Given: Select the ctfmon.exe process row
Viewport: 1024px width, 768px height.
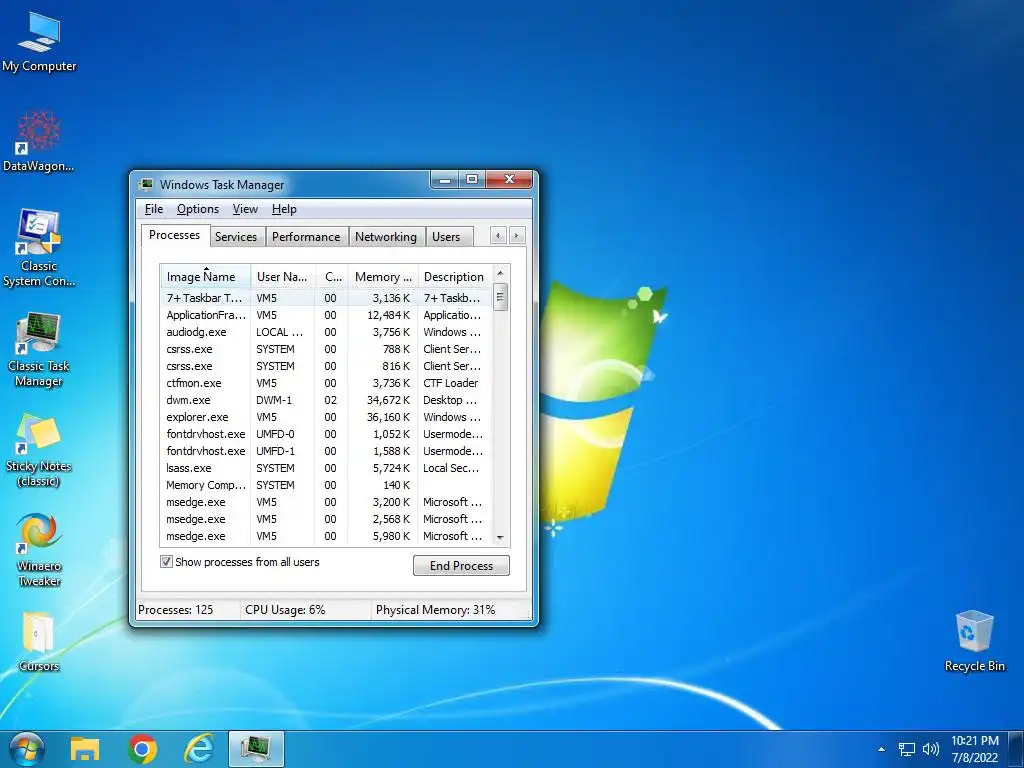Looking at the screenshot, I should [x=326, y=383].
